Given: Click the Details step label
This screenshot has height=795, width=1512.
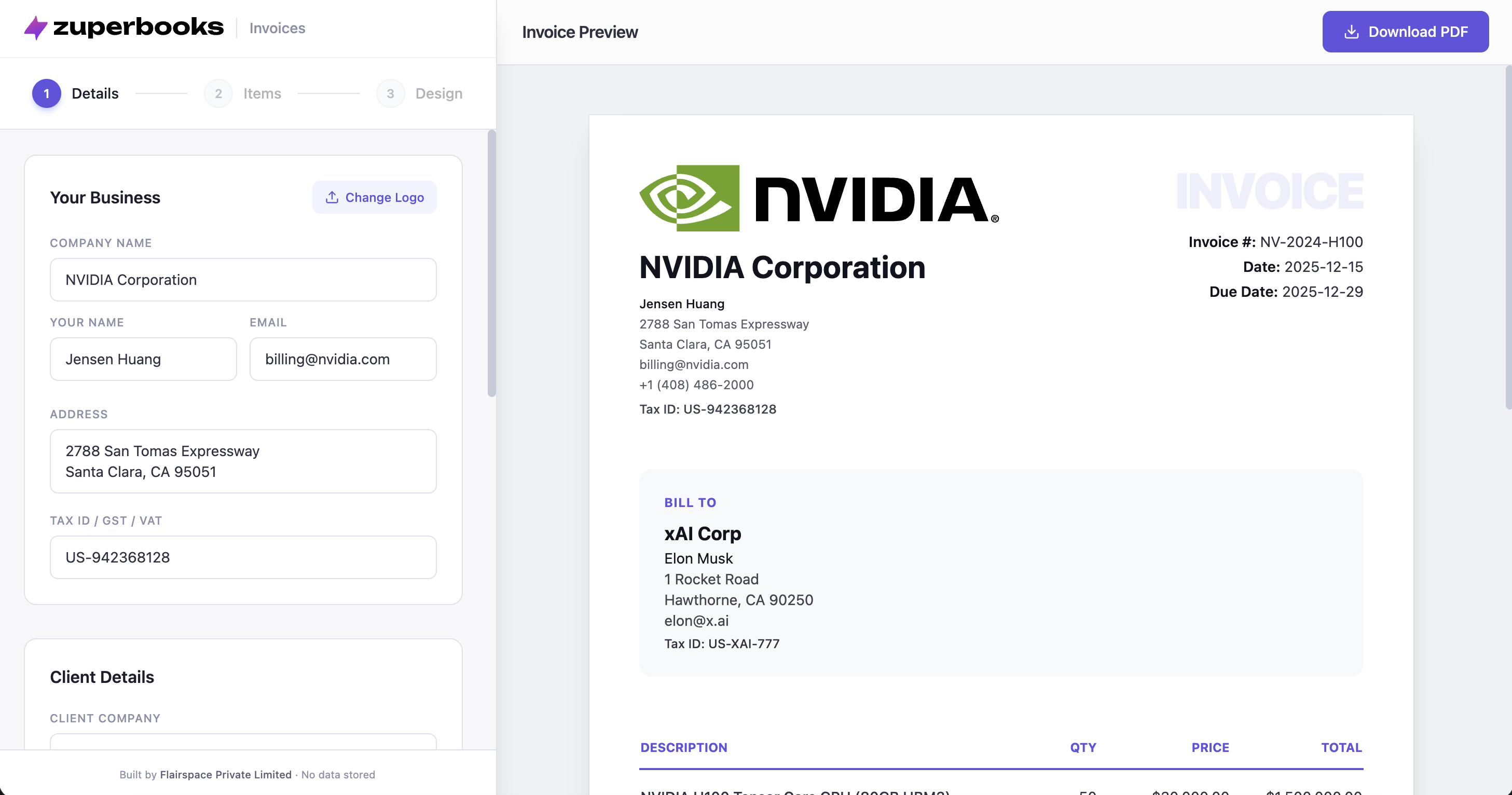Looking at the screenshot, I should [94, 93].
